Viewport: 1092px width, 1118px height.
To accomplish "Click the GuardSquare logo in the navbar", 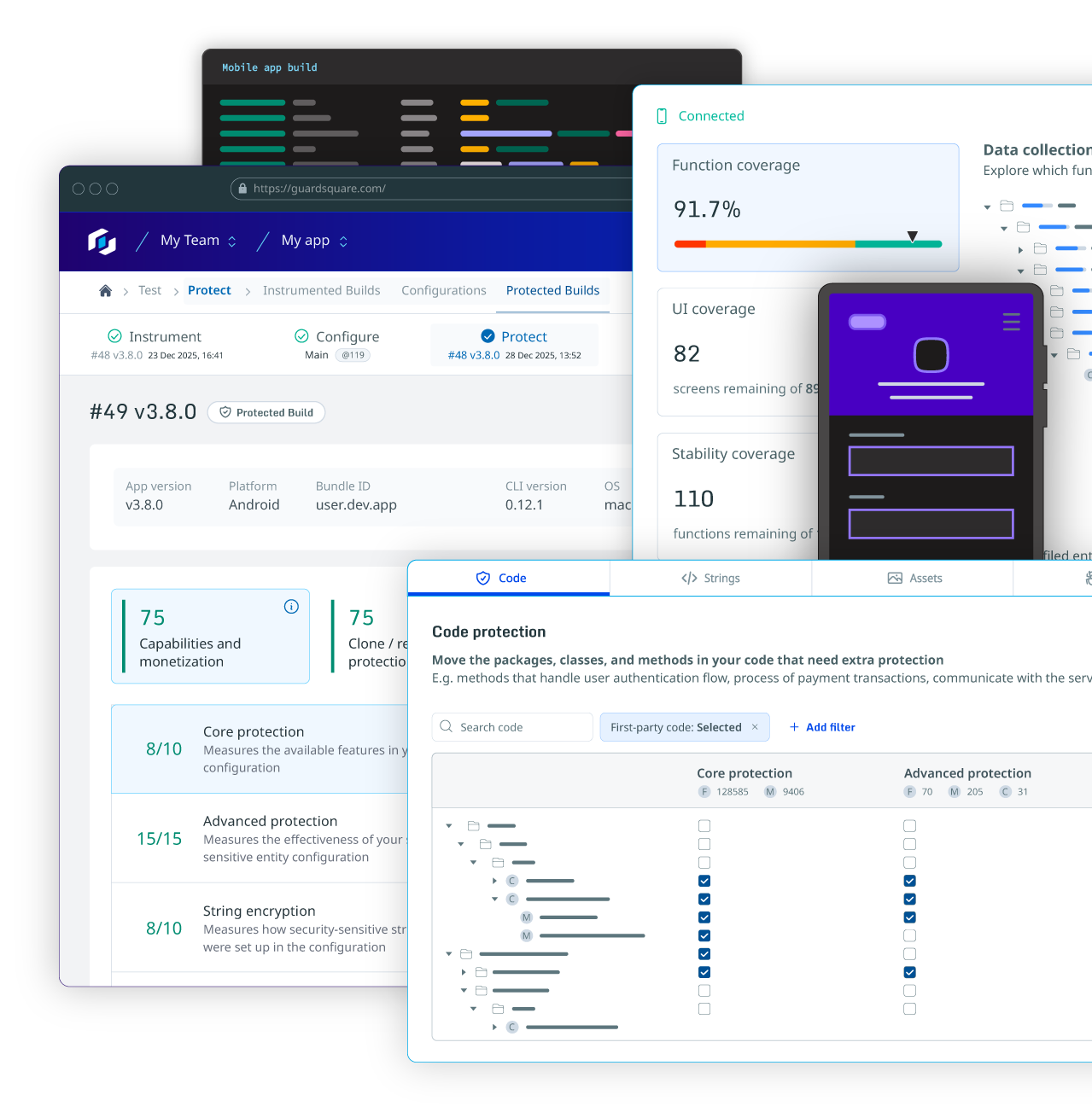I will click(101, 242).
